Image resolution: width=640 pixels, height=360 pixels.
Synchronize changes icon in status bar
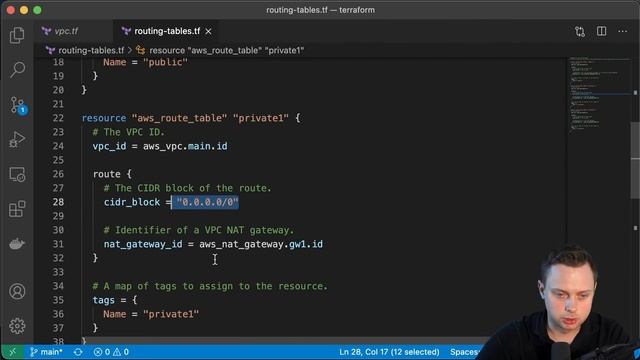(78, 351)
